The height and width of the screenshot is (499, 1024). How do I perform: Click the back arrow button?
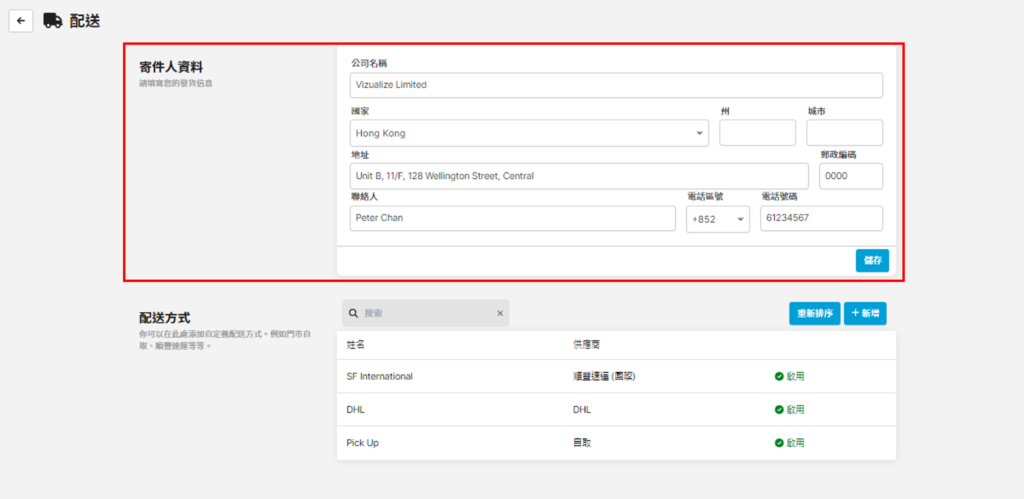click(21, 21)
